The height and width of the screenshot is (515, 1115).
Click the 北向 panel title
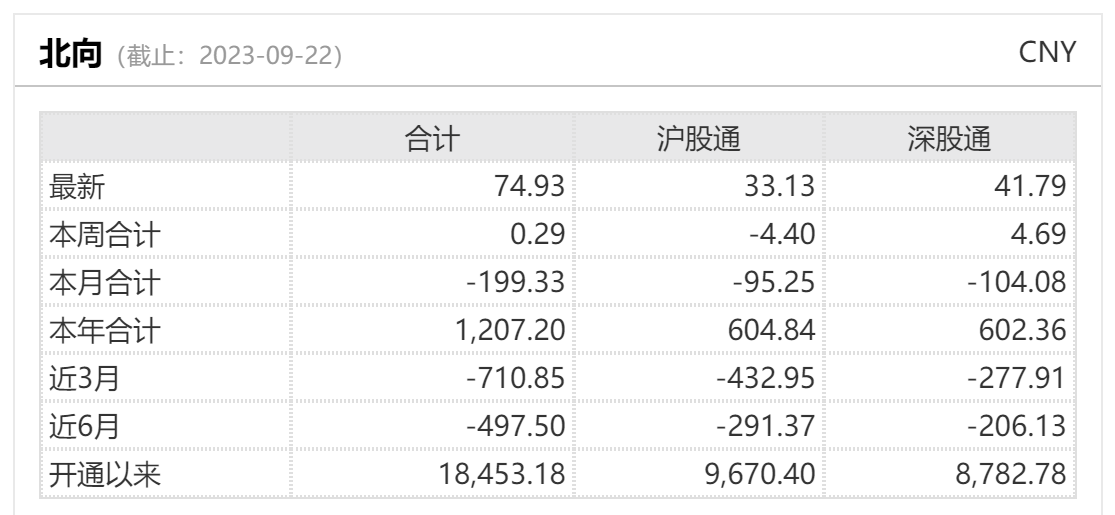pyautogui.click(x=70, y=55)
